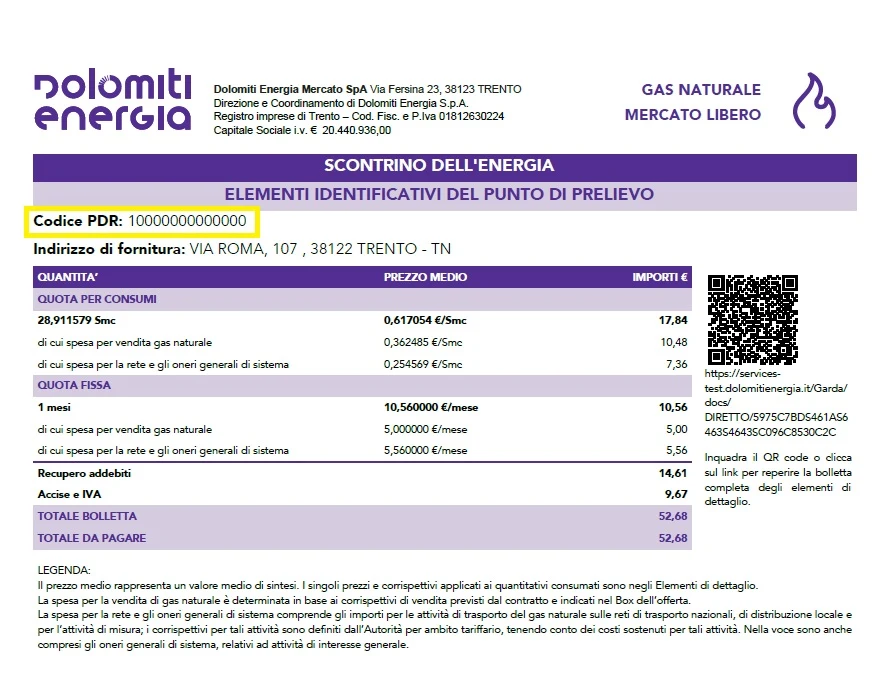Select the 'MERCATO LIBERO' heading text
The image size is (883, 675).
tap(693, 115)
